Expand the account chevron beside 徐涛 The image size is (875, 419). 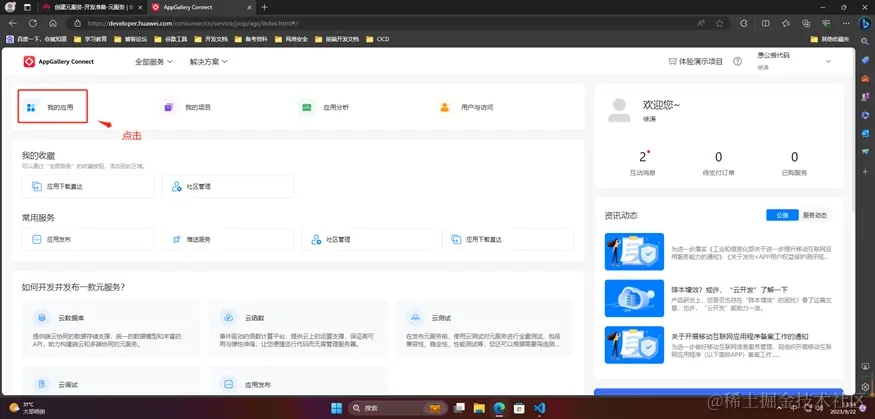point(828,61)
